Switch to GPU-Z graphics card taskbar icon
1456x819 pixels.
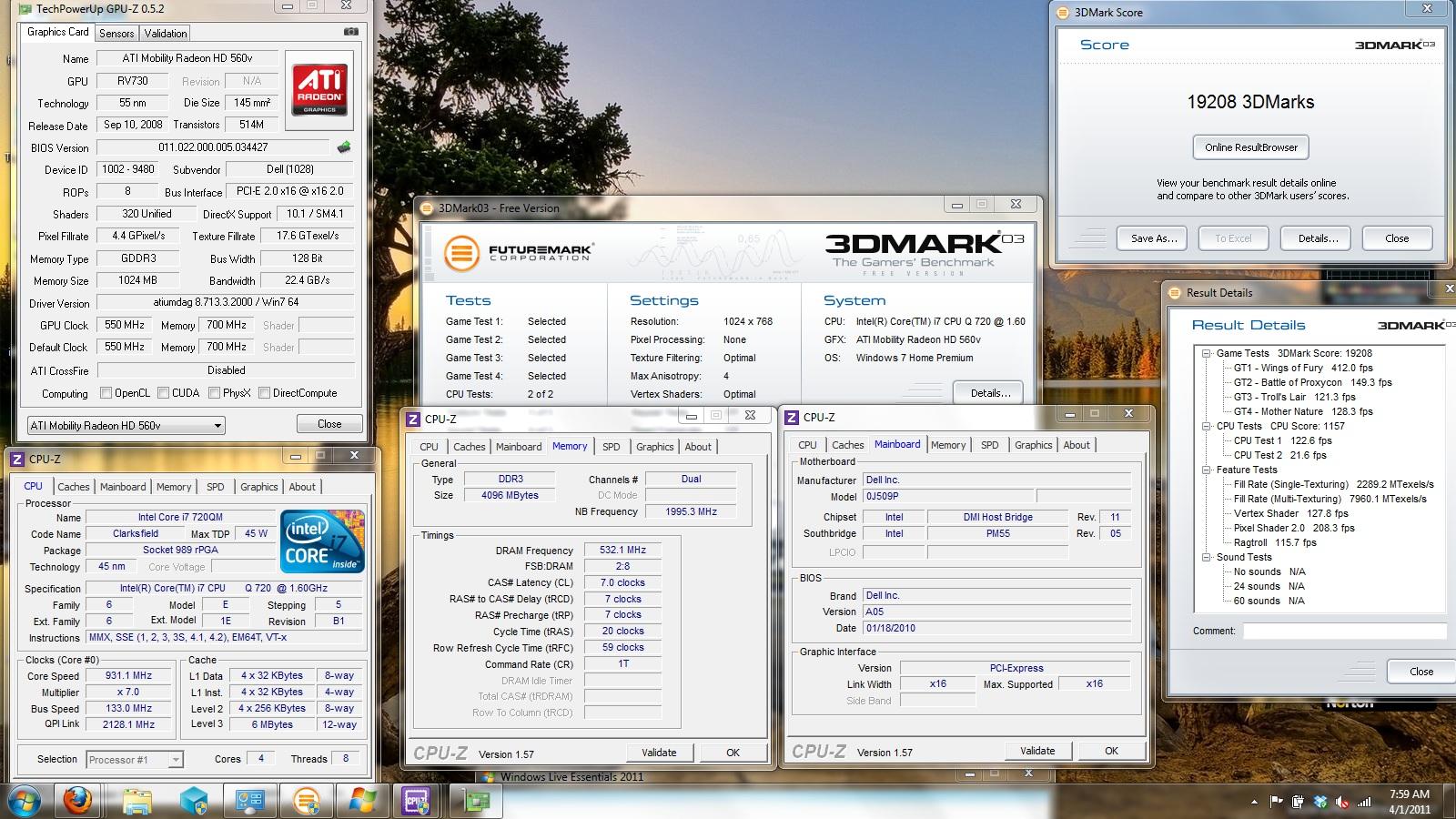coord(476,802)
